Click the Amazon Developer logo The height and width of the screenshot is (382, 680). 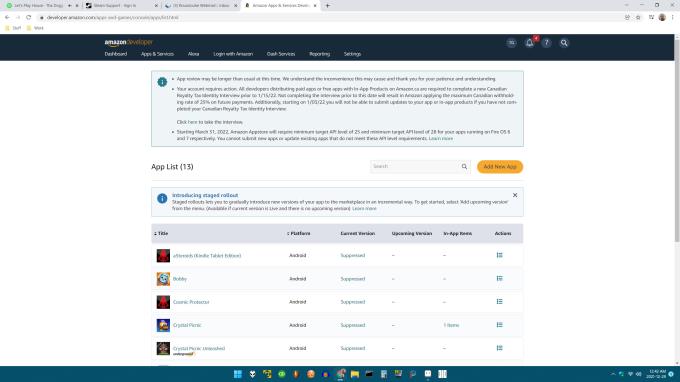pyautogui.click(x=128, y=42)
